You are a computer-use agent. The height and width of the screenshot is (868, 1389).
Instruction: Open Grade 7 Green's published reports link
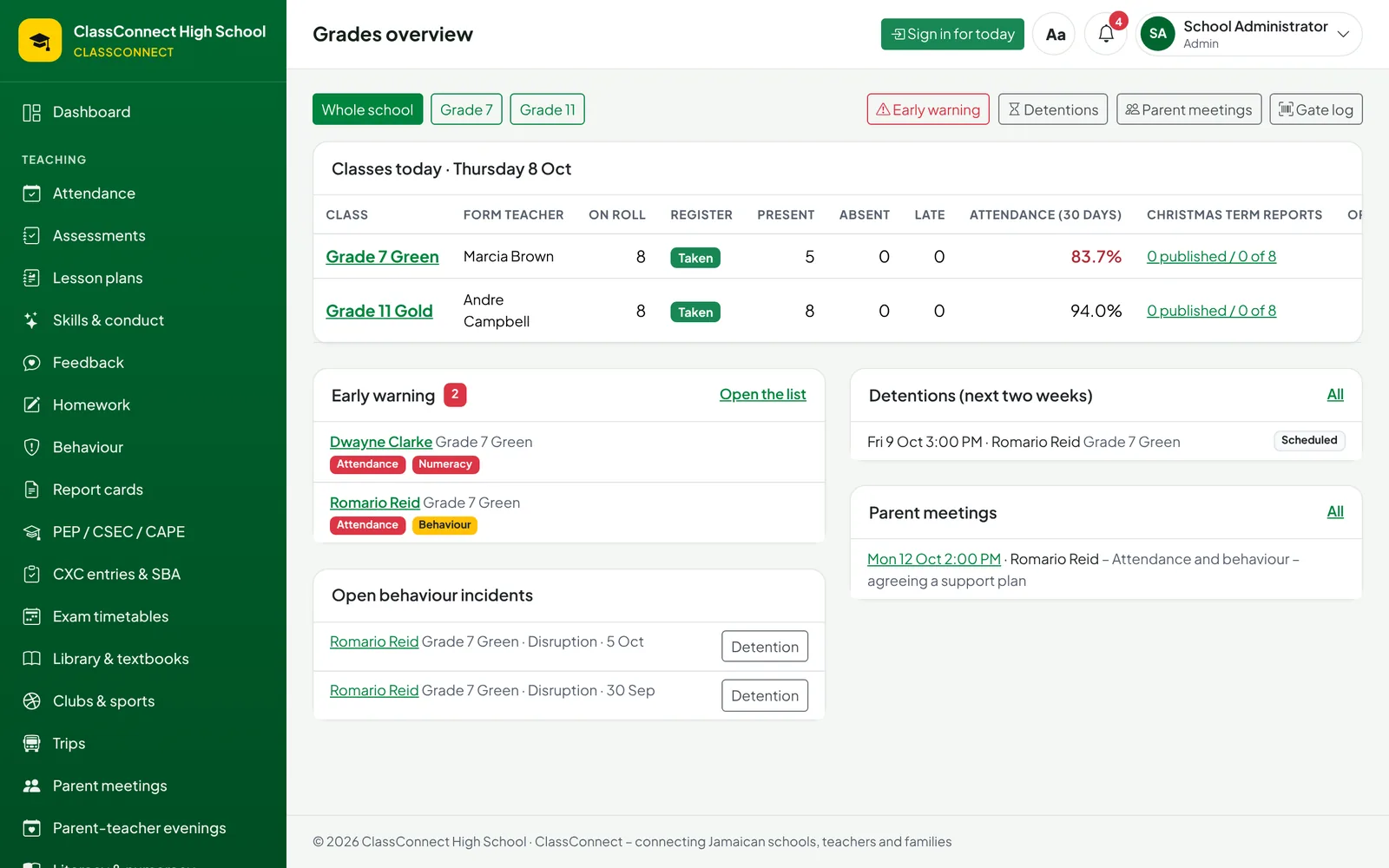(1211, 257)
